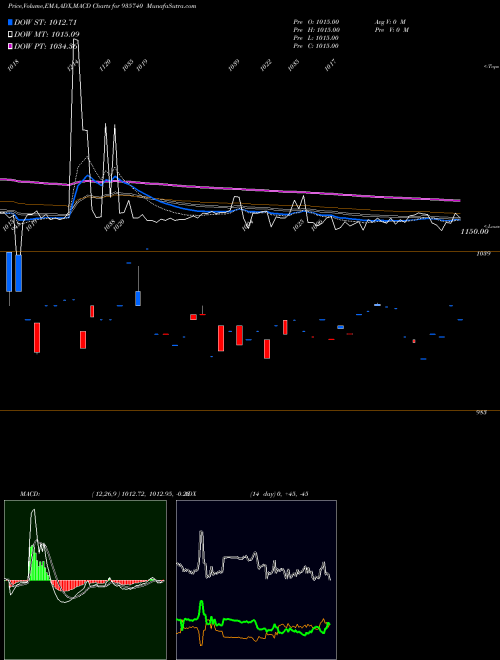
Task: Click the MACD: panel heading
Action: click(30, 494)
